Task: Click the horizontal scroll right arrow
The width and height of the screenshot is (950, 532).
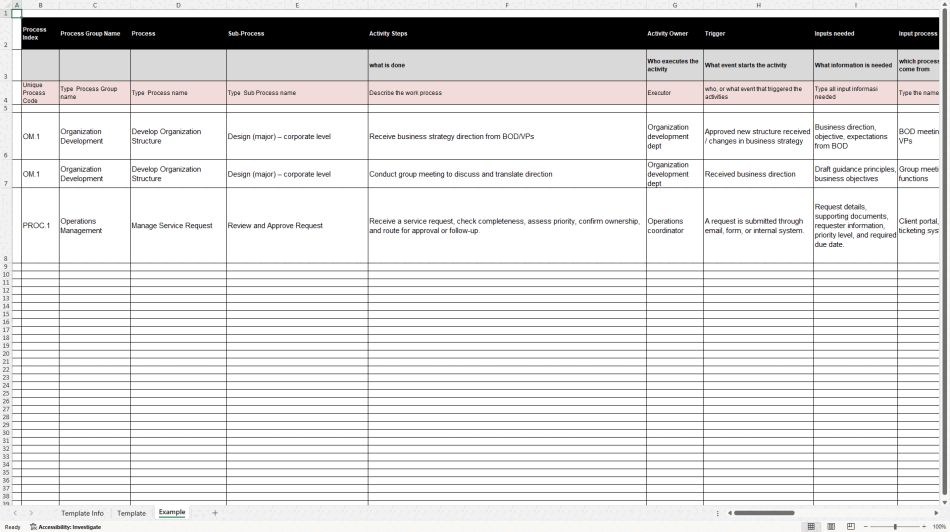Action: pyautogui.click(x=936, y=513)
